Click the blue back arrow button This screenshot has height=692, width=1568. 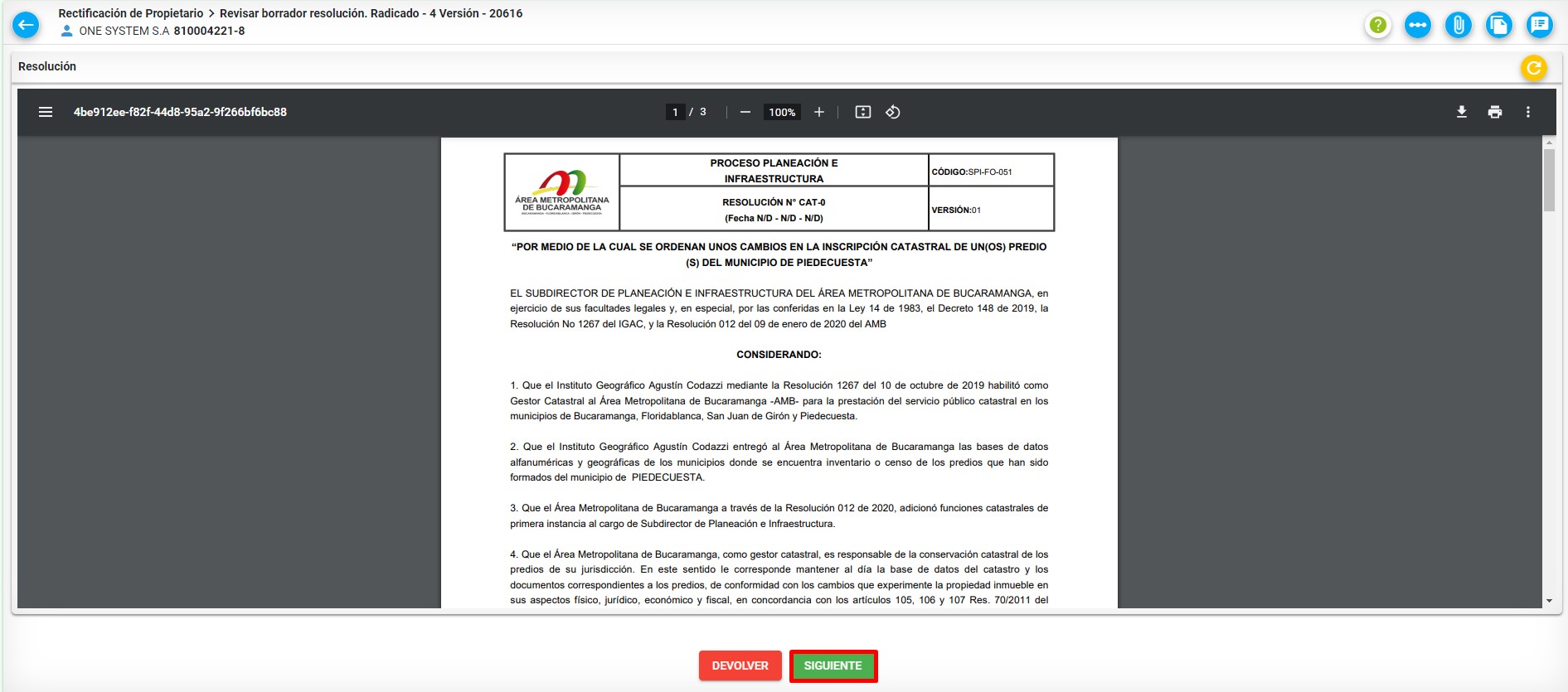coord(26,25)
